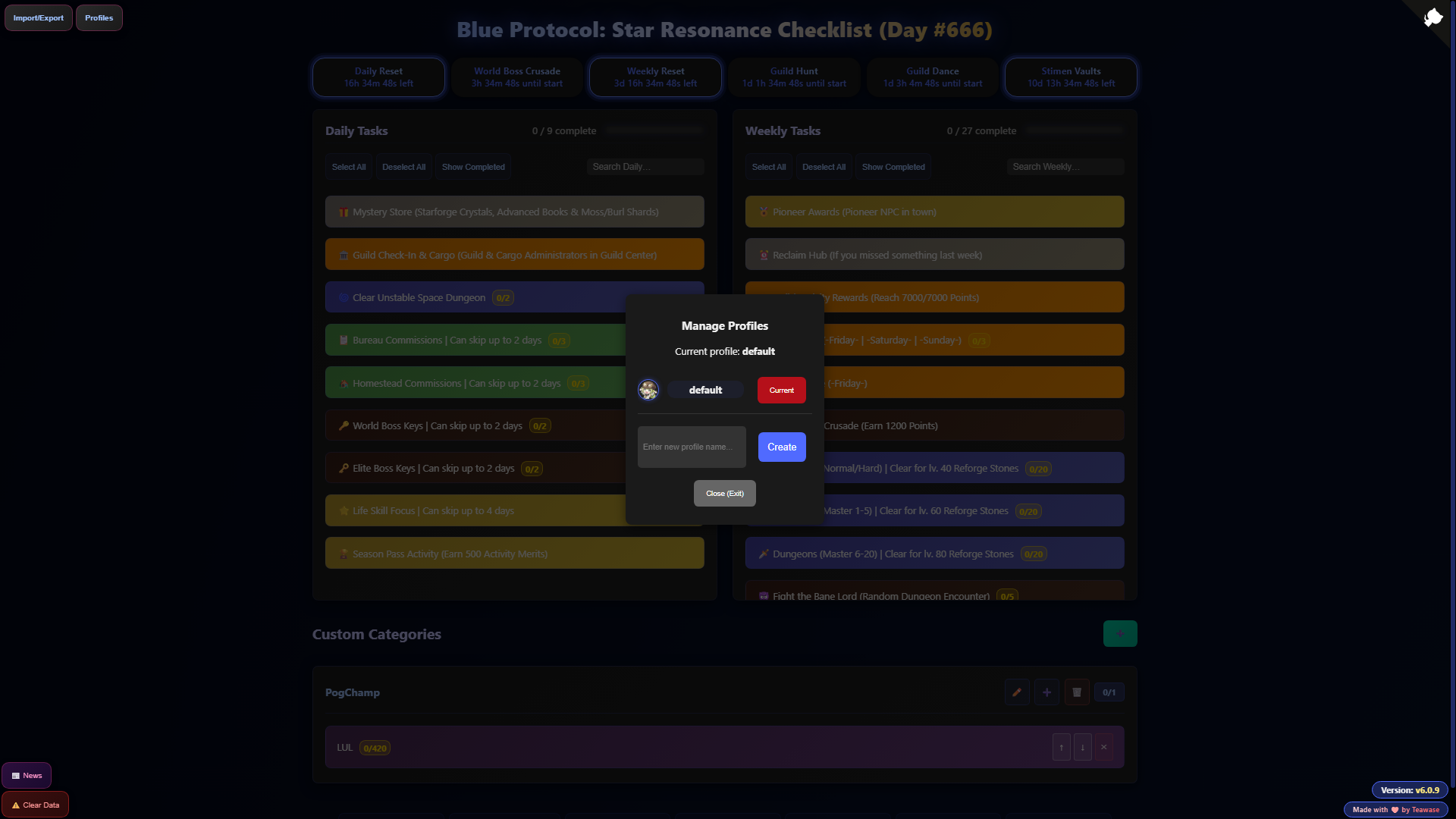Click plus icon to add PogChamp task
Screen dimensions: 1456x819
click(x=1046, y=692)
